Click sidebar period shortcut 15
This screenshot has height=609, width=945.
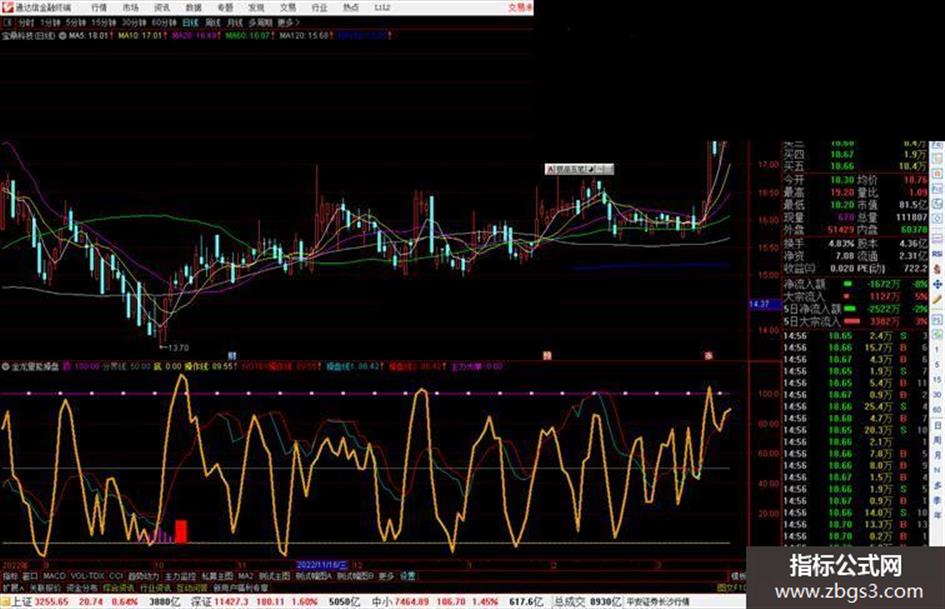pos(937,380)
